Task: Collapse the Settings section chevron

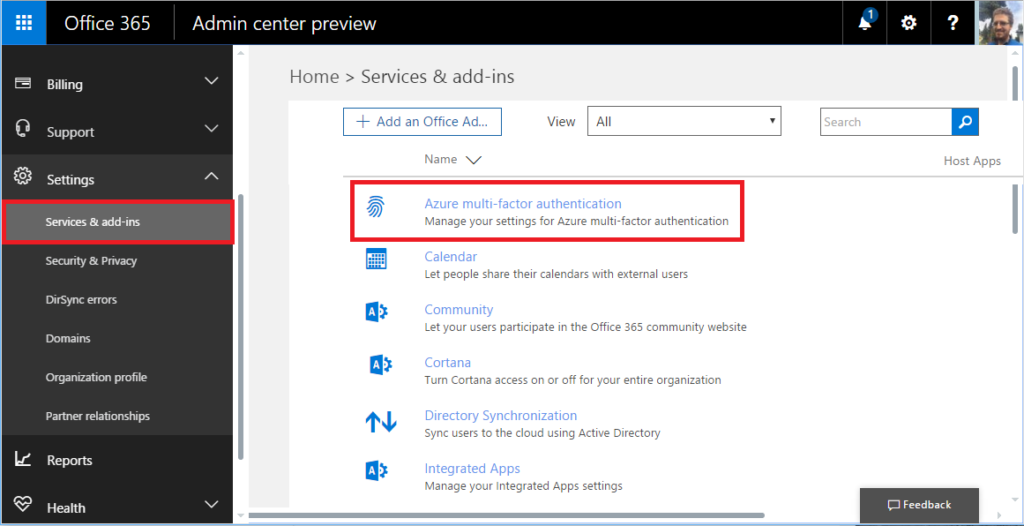Action: point(211,176)
